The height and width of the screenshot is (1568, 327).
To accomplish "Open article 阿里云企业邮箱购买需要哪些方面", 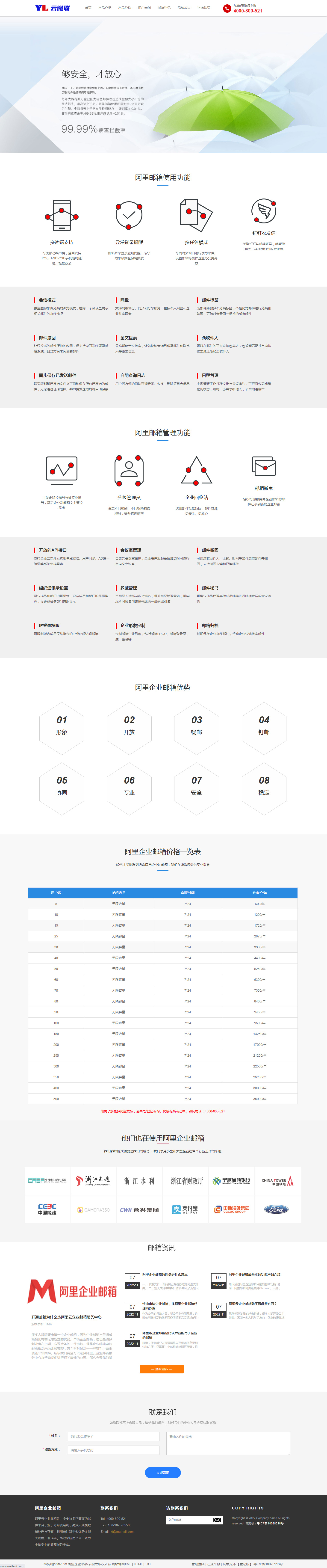I will (x=253, y=1304).
